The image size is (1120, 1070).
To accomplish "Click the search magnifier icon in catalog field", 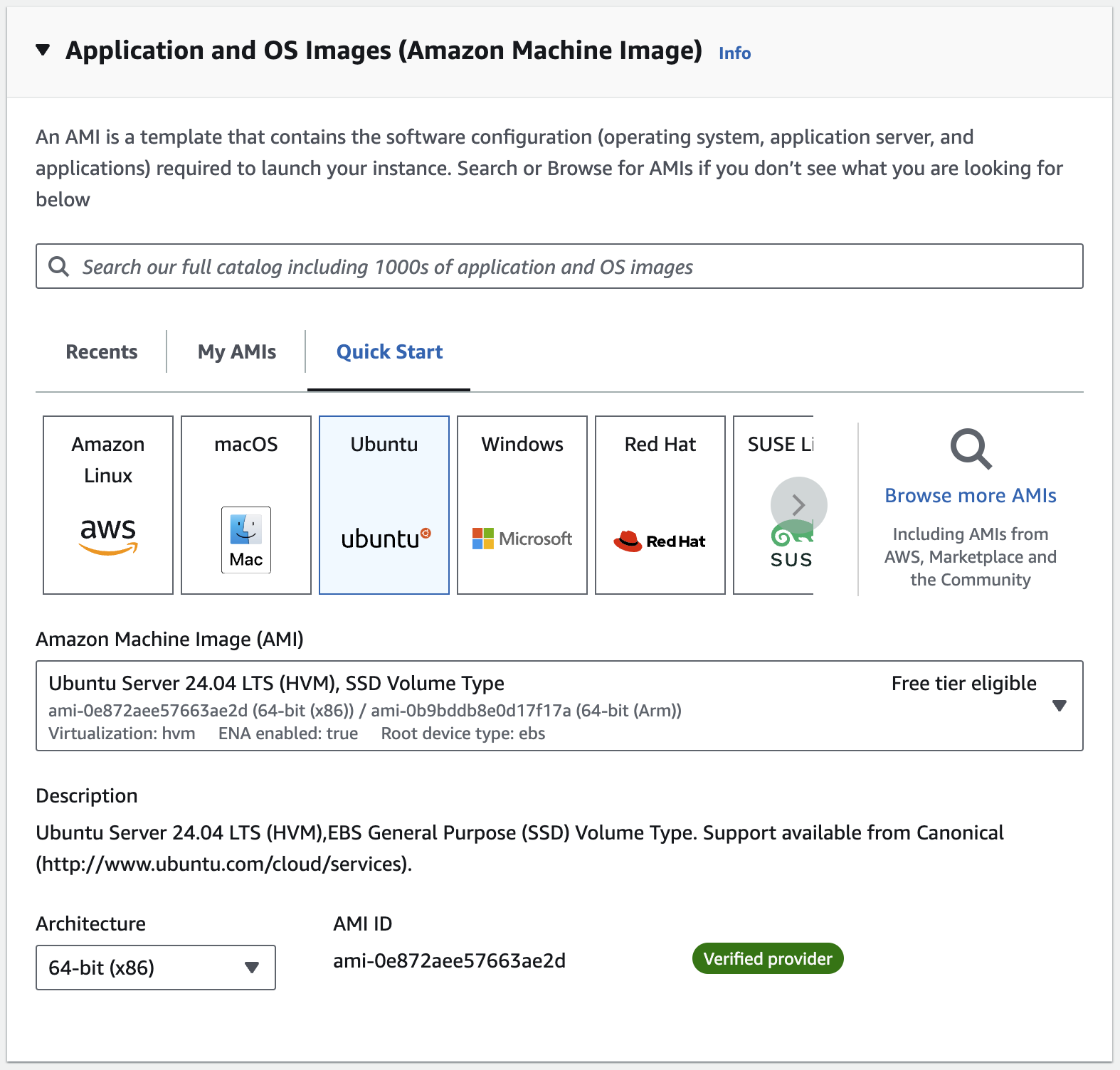I will 58,267.
